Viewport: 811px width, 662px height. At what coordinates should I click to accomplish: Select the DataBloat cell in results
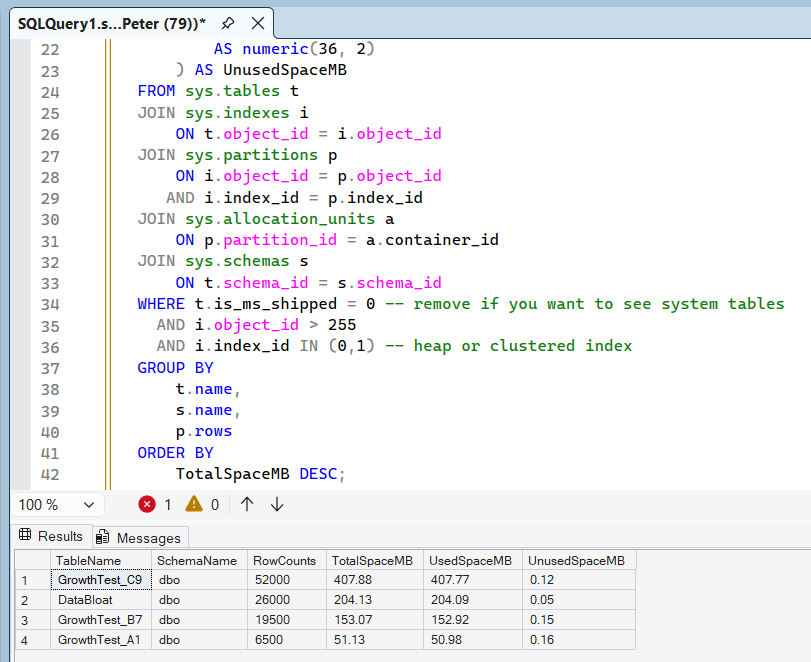pos(85,600)
